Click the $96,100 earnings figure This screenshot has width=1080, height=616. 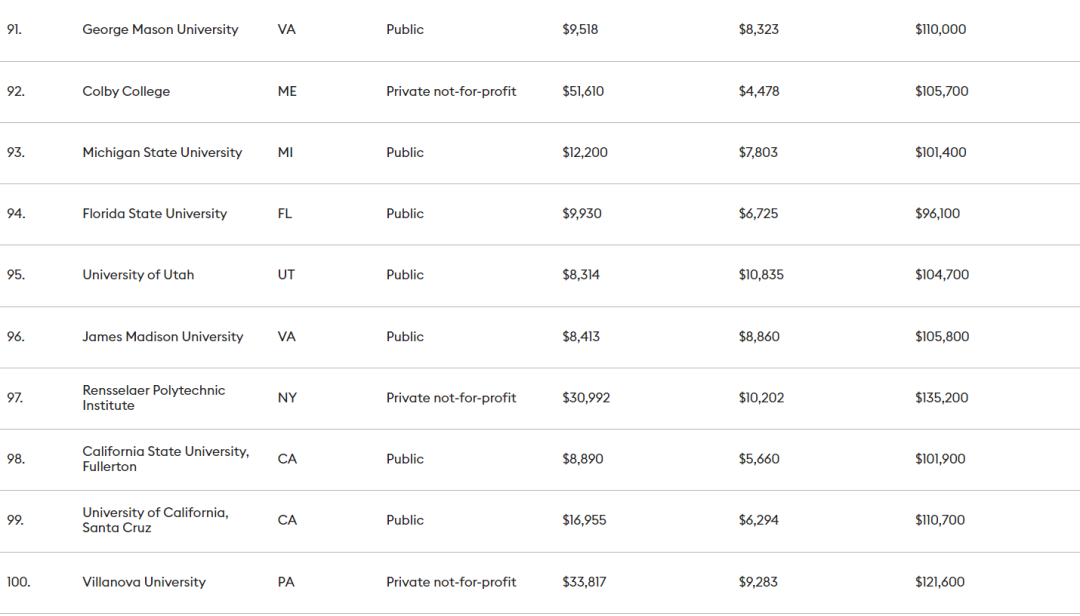click(x=937, y=214)
